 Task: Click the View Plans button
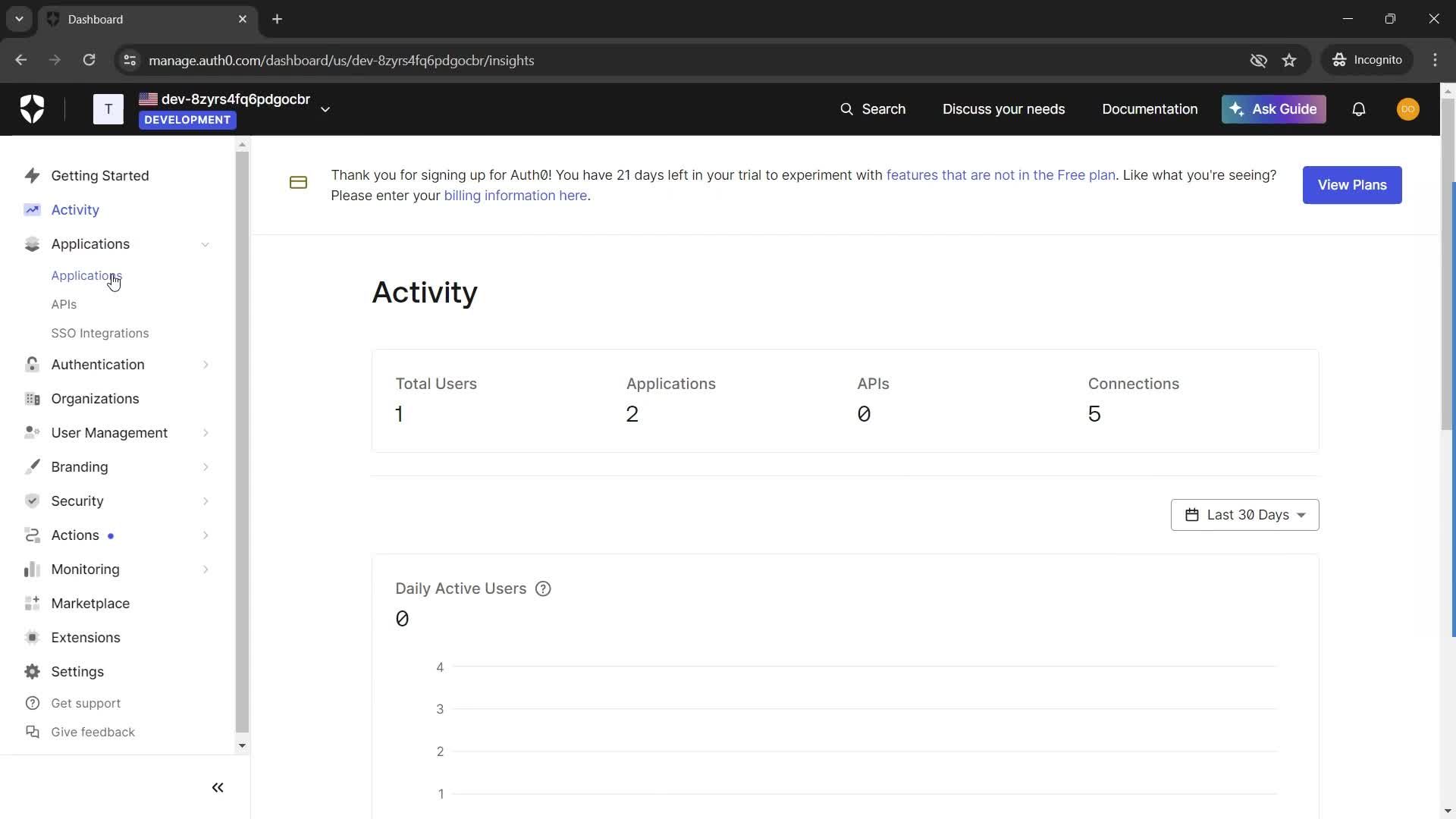(x=1352, y=185)
